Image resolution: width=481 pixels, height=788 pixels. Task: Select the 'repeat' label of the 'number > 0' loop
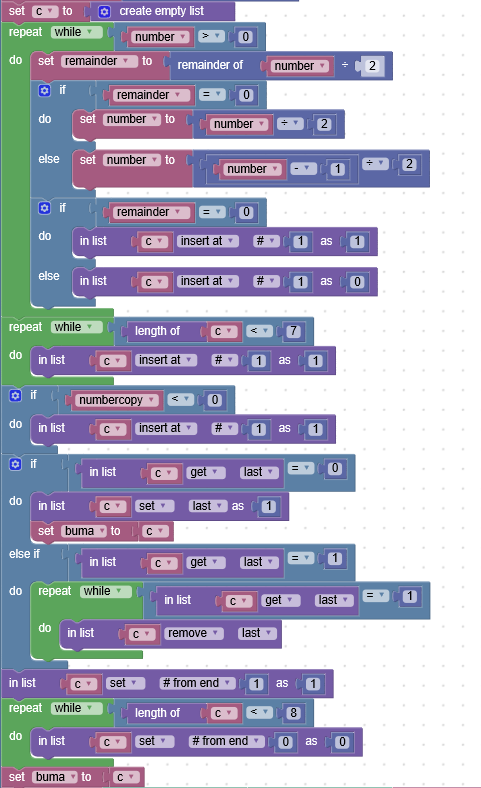point(25,32)
